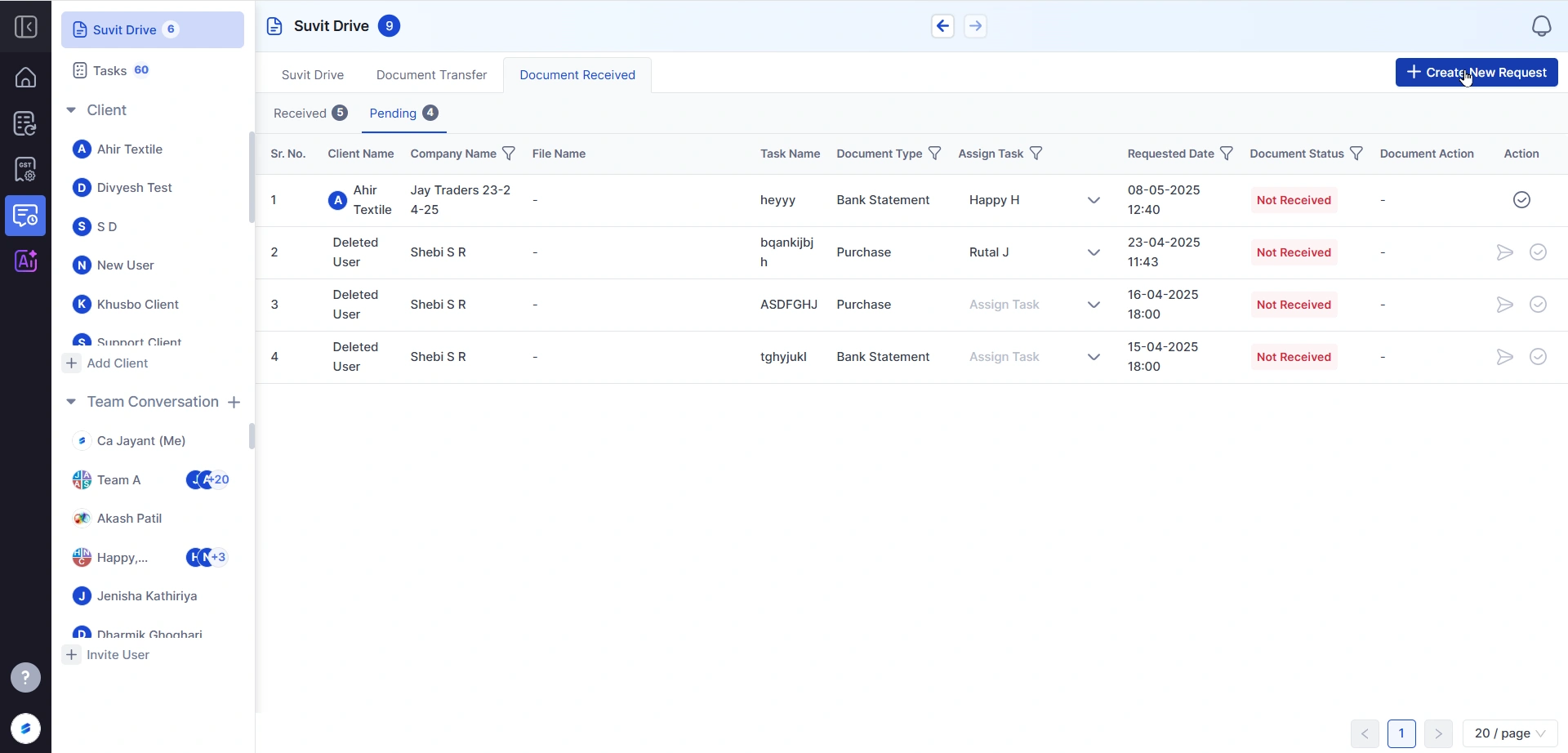Mark ASDFGHJ request as complete
Screen dimensions: 1568x753
coord(1538,305)
